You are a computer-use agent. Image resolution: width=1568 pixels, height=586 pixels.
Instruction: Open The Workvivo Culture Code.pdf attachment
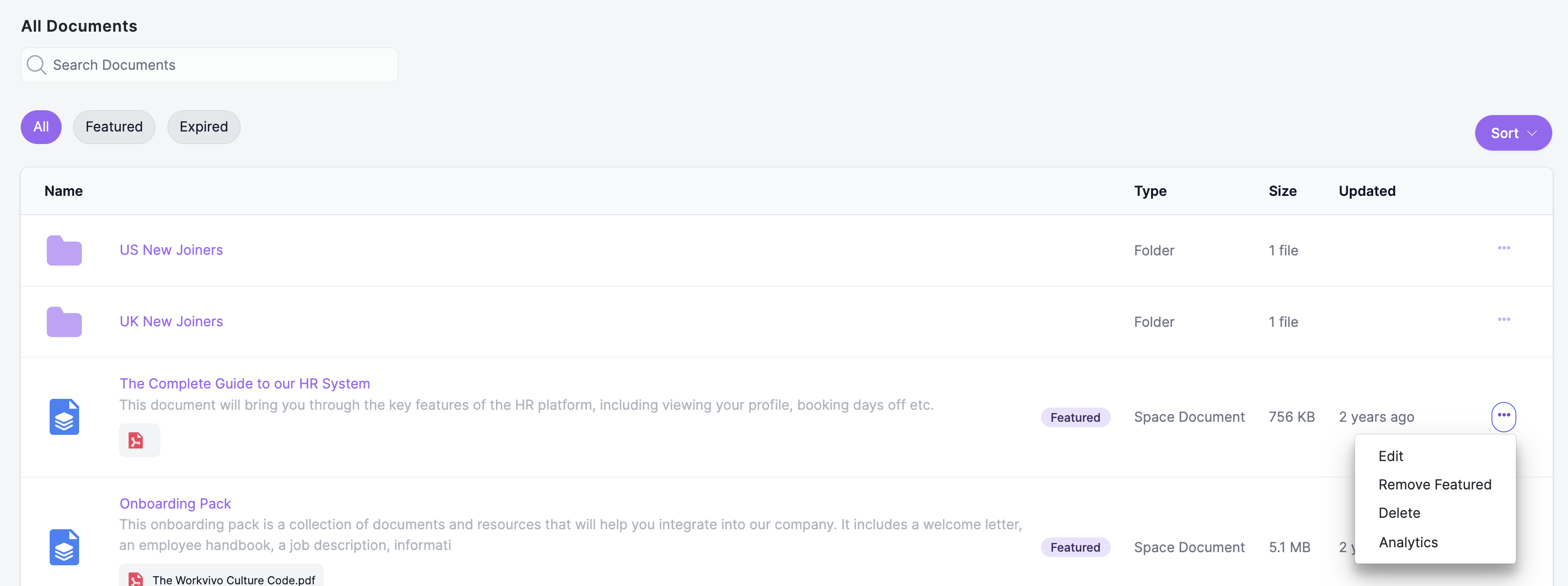coord(221,576)
